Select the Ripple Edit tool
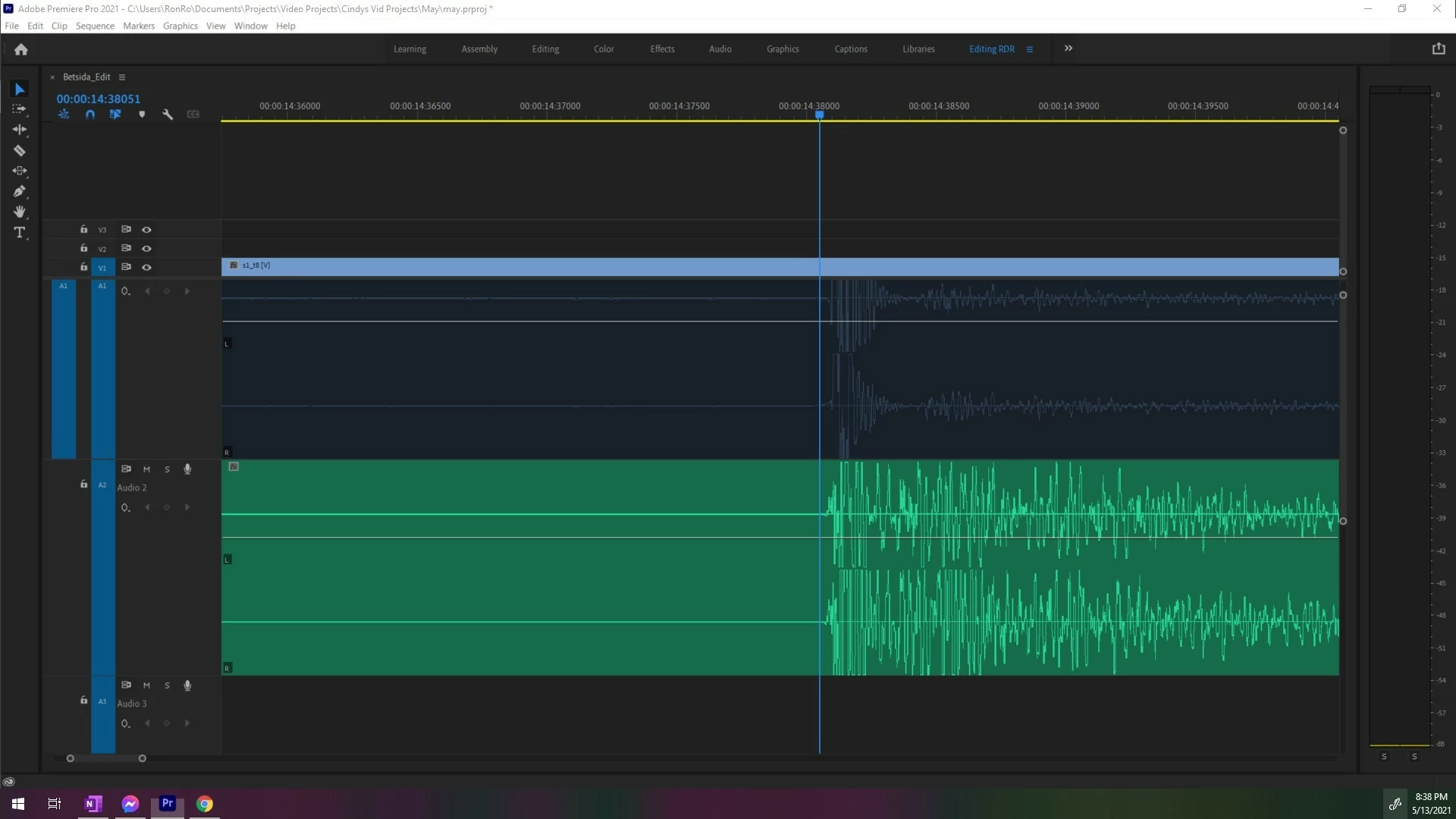The width and height of the screenshot is (1456, 819). click(20, 130)
